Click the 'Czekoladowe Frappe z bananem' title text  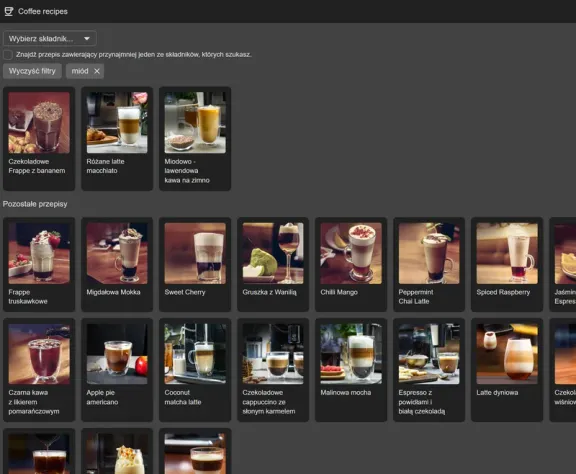tap(37, 166)
